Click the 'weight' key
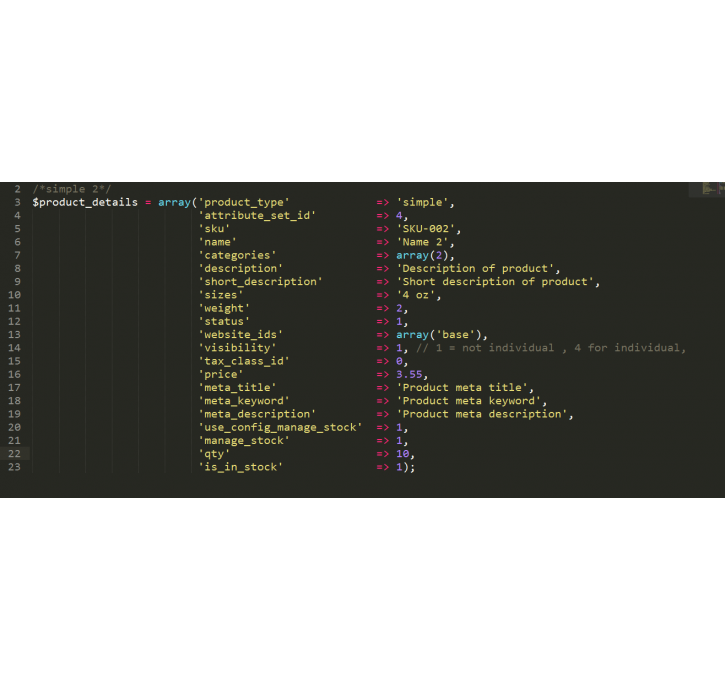 point(224,308)
